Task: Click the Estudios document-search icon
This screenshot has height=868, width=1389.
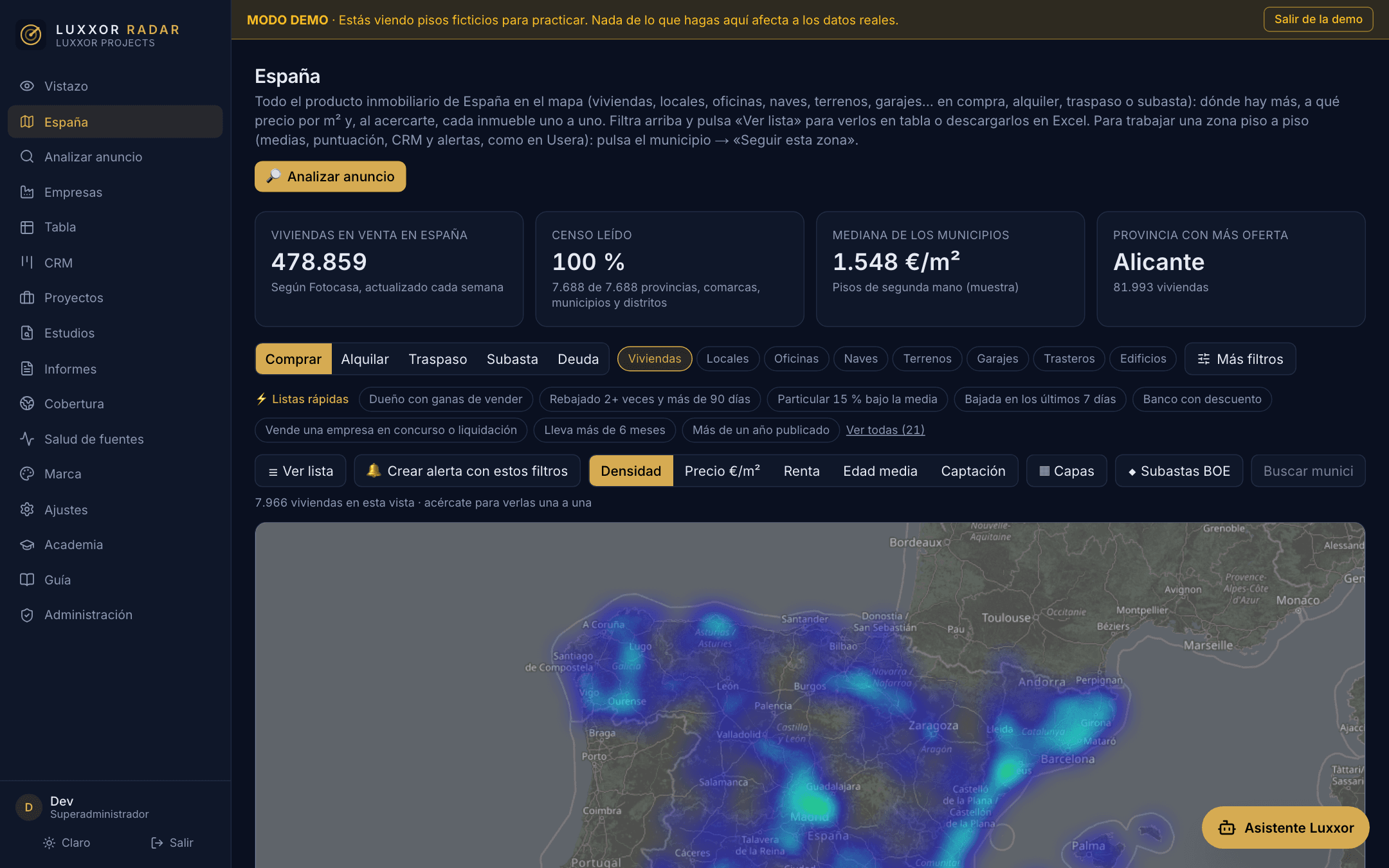Action: point(27,333)
